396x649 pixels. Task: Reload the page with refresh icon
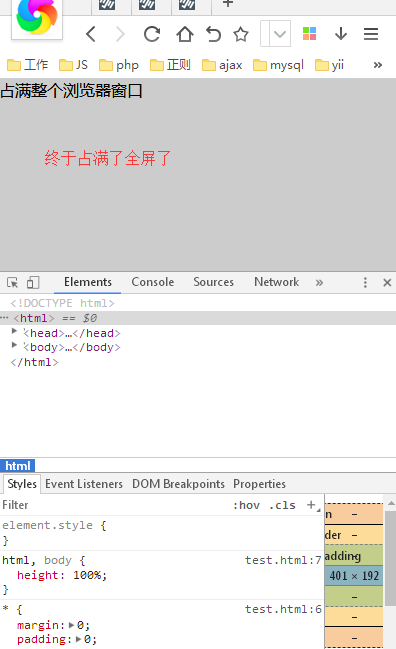click(152, 34)
